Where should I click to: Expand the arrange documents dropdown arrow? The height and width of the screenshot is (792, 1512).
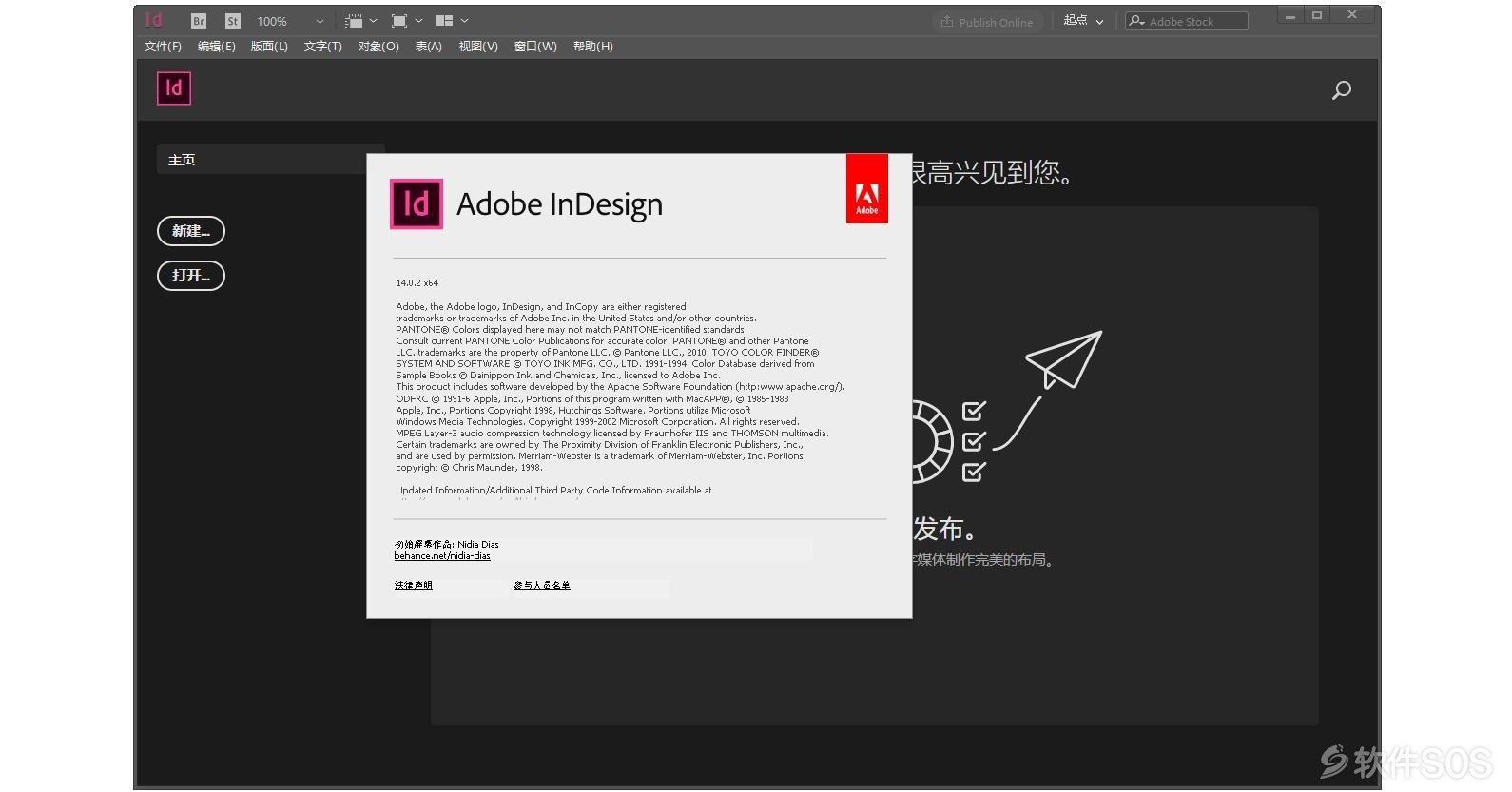click(x=464, y=21)
